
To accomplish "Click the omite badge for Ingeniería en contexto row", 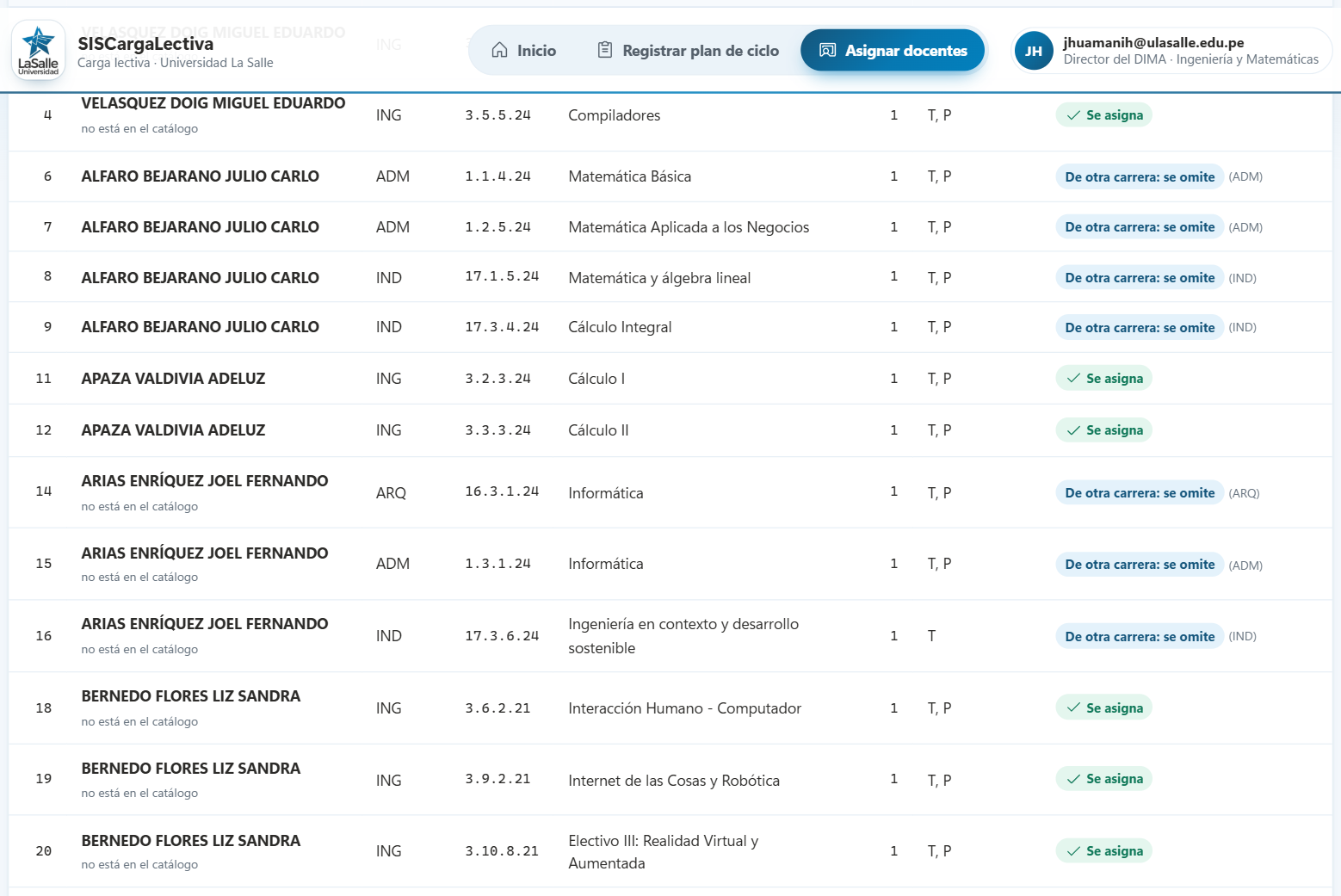I will tap(1140, 636).
